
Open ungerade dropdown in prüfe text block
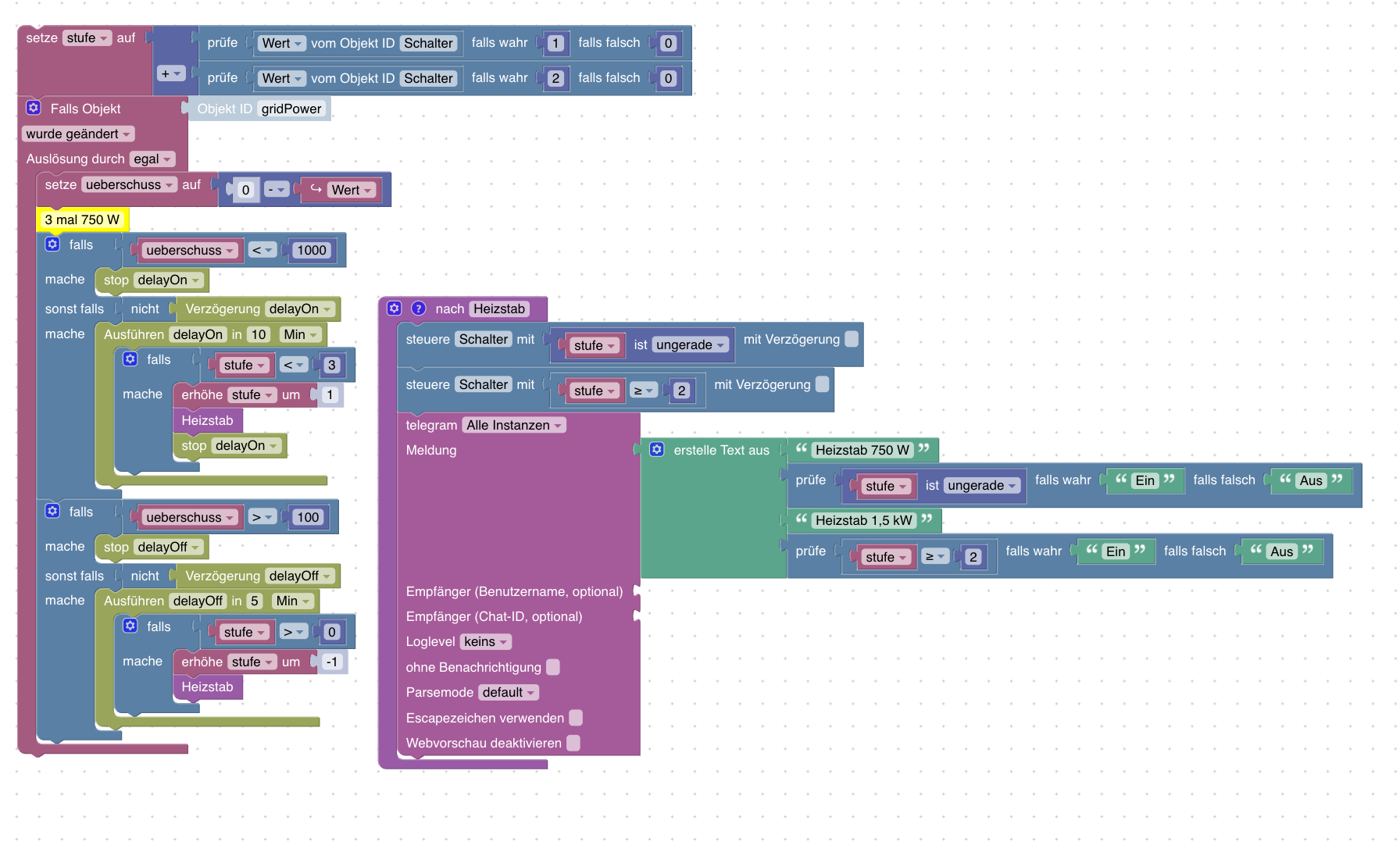982,485
